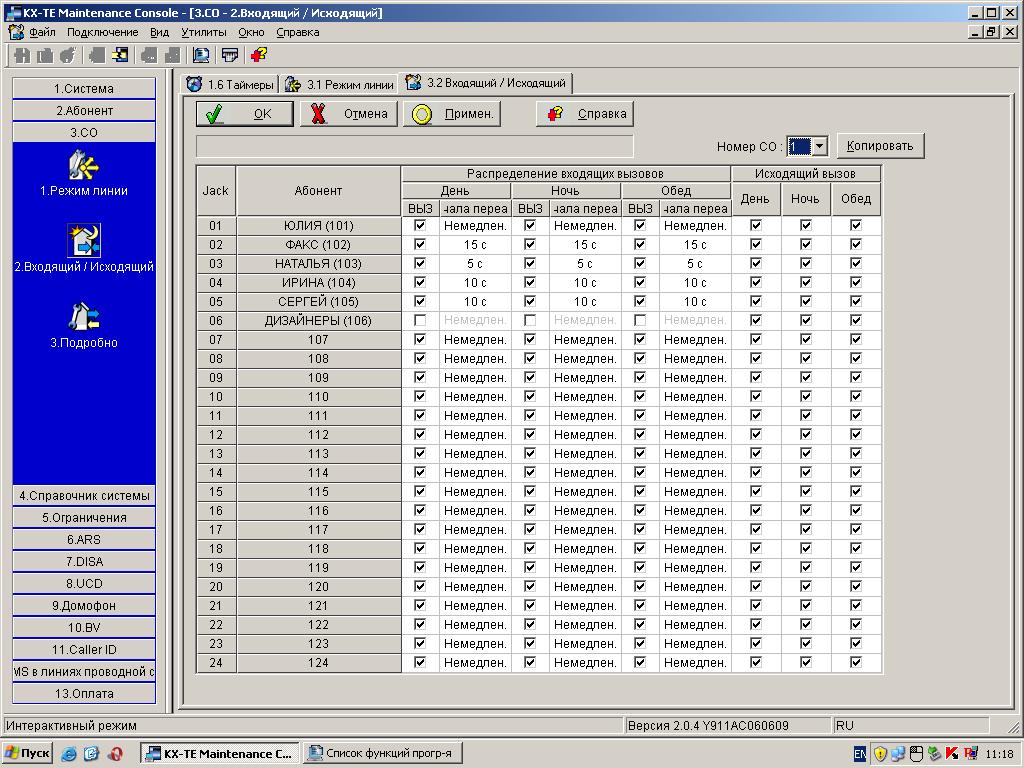
Task: Open the 5.Ограничения sidebar section
Action: click(x=84, y=518)
